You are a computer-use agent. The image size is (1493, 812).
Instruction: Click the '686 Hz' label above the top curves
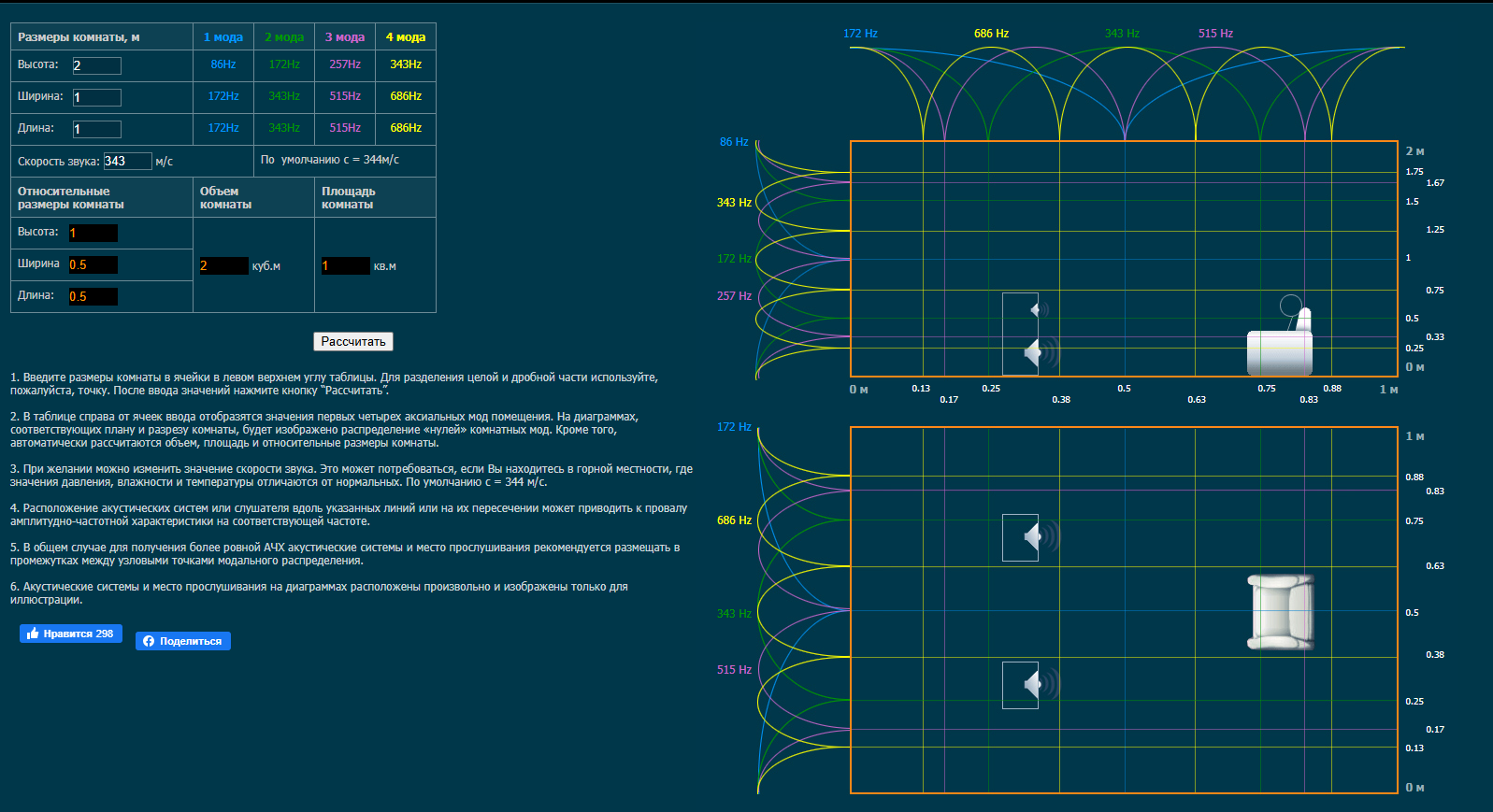991,34
